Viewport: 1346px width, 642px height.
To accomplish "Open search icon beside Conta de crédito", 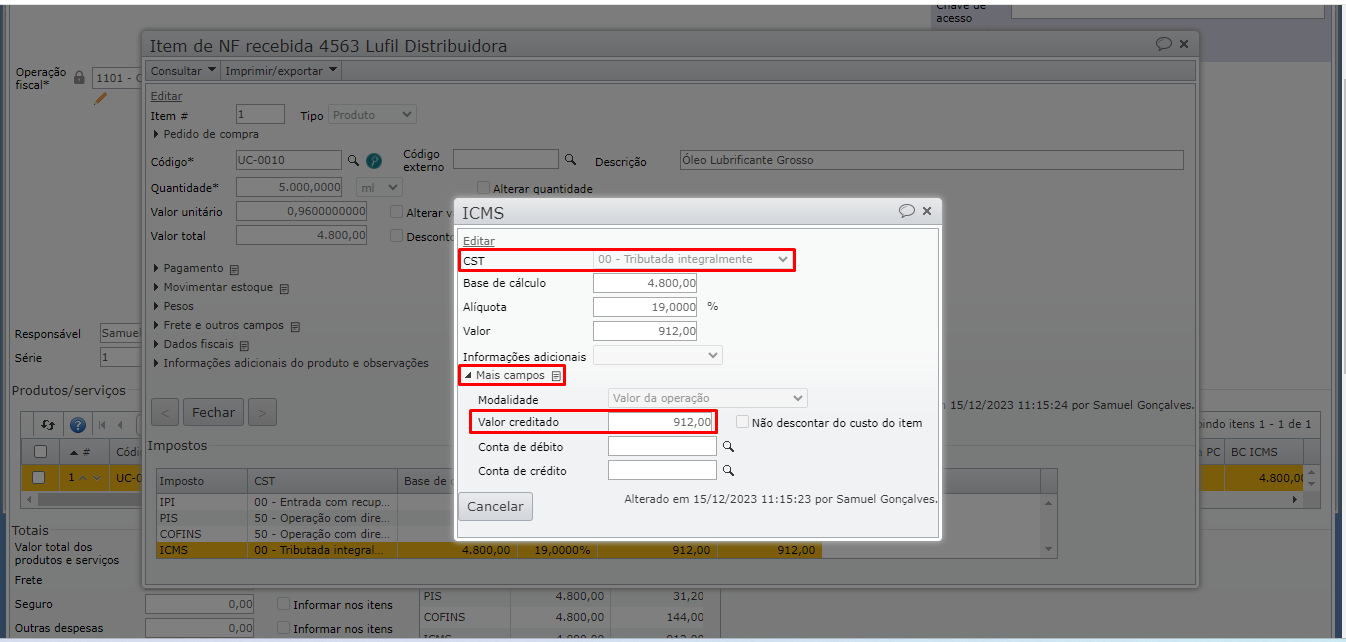I will (729, 470).
